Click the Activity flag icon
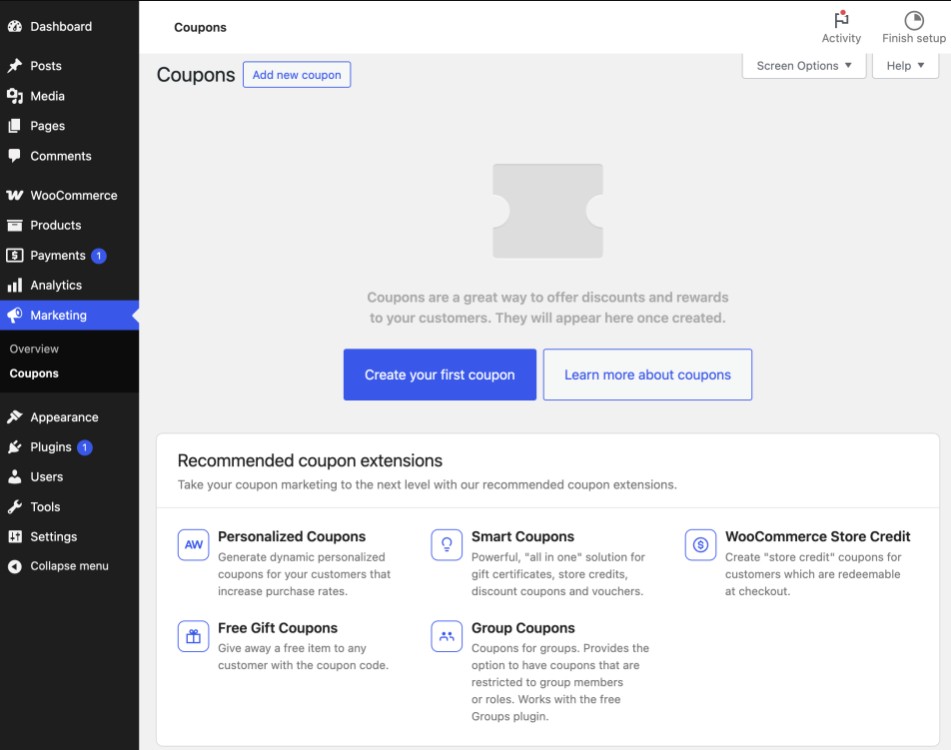The width and height of the screenshot is (951, 750). (x=841, y=17)
